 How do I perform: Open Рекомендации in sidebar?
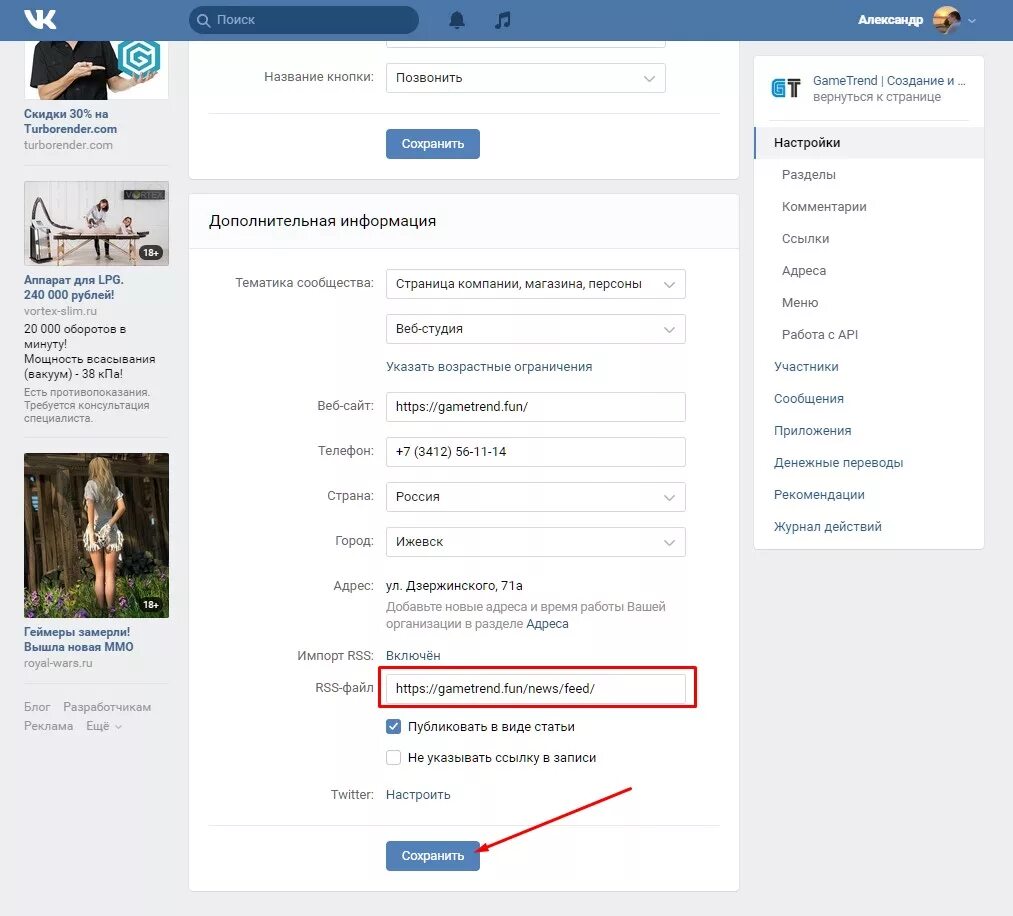(819, 495)
